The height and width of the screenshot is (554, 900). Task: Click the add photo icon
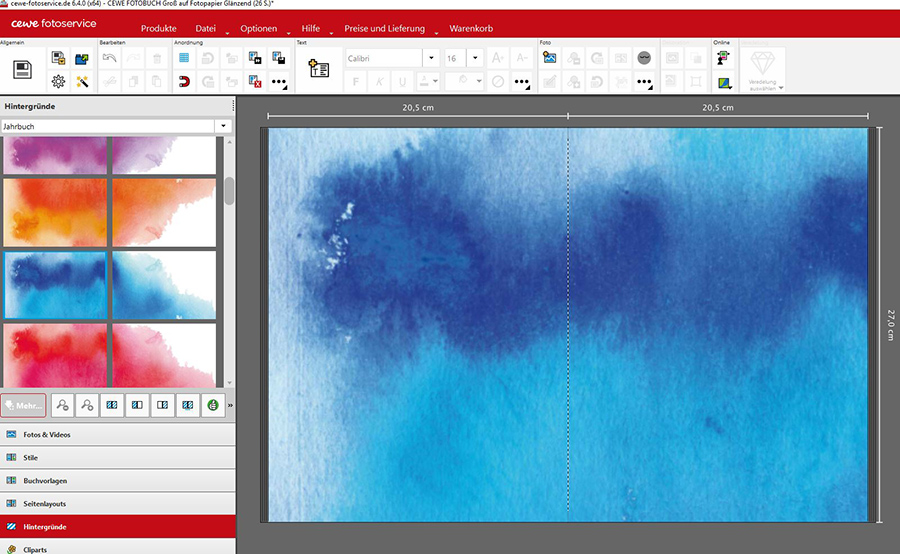549,58
